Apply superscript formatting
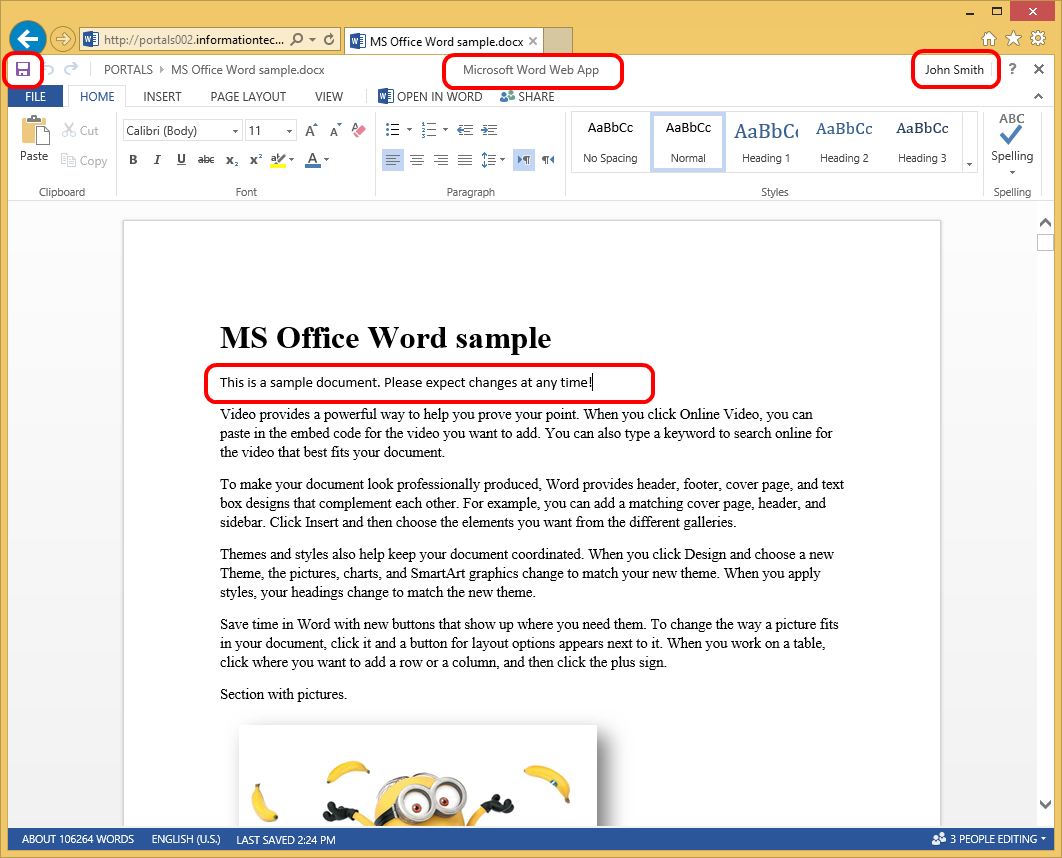This screenshot has width=1062, height=858. click(255, 160)
